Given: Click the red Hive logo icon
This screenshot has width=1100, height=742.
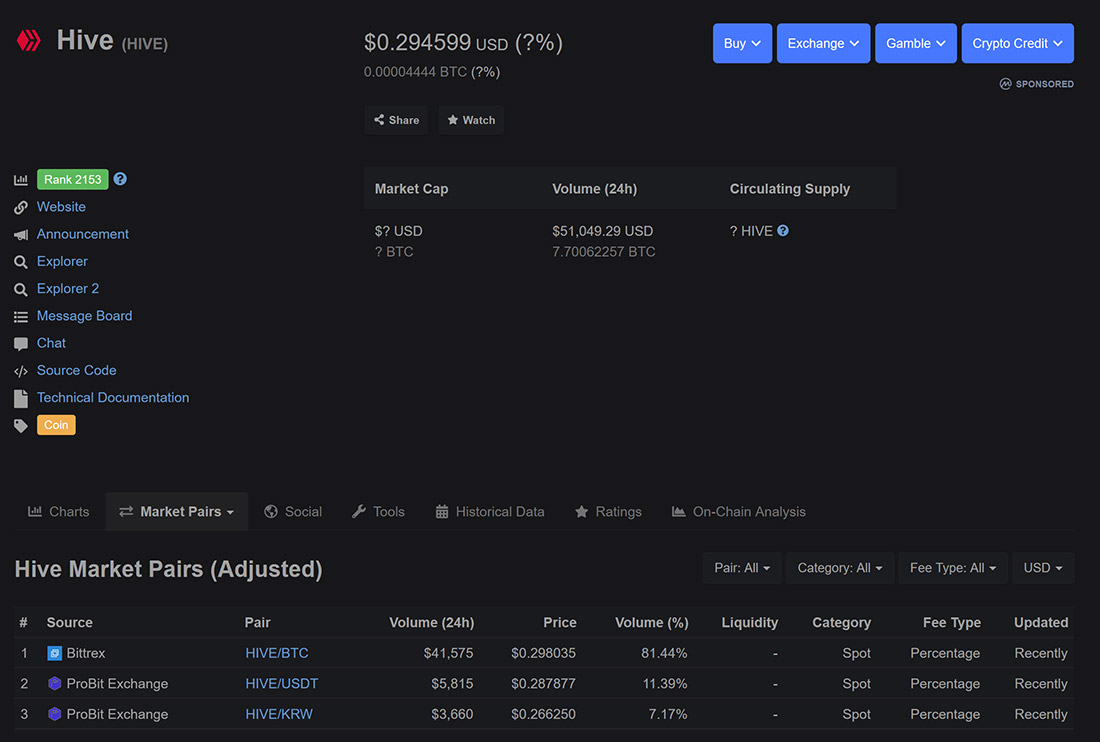Looking at the screenshot, I should coord(29,41).
